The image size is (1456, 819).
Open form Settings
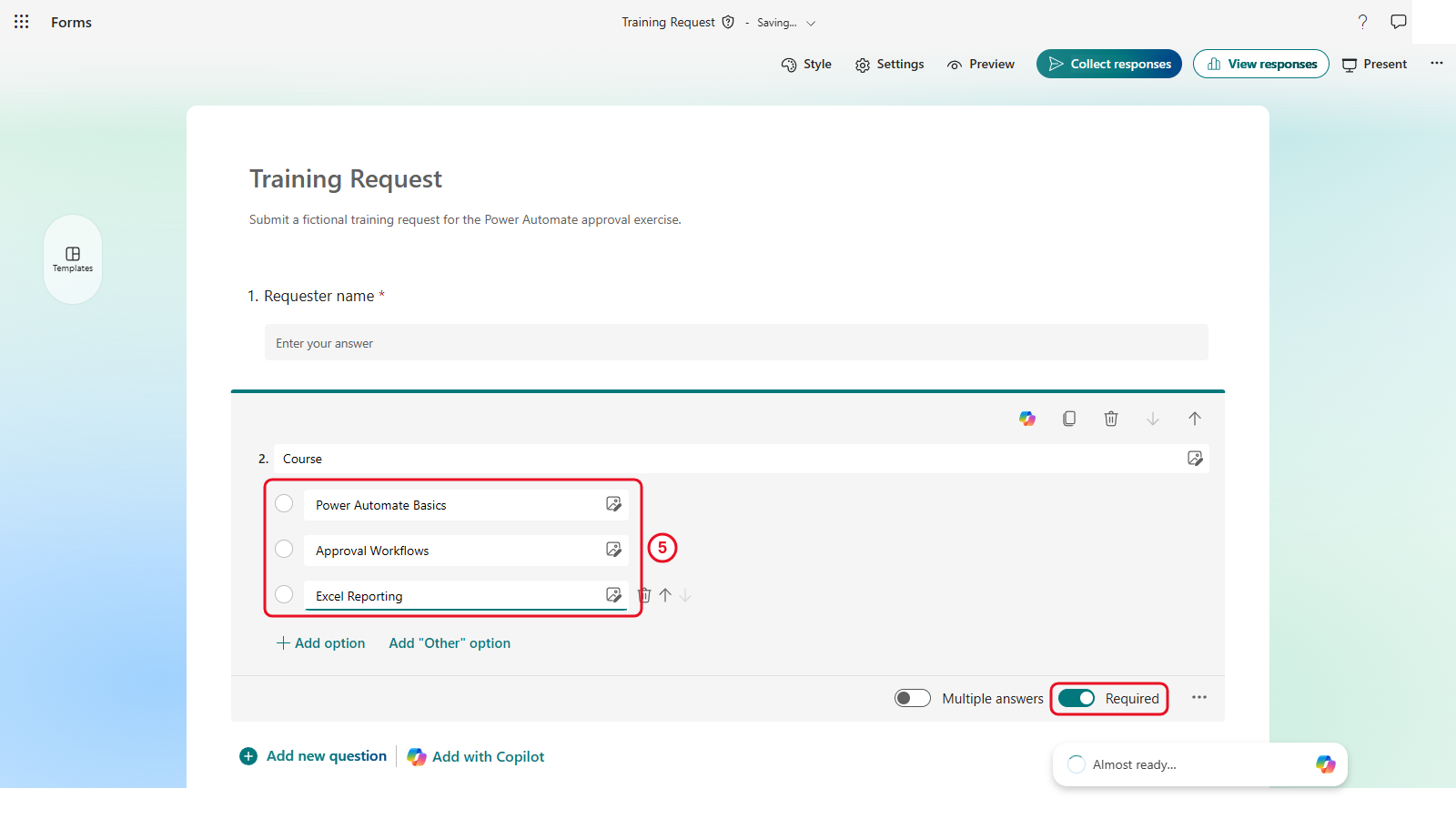890,64
